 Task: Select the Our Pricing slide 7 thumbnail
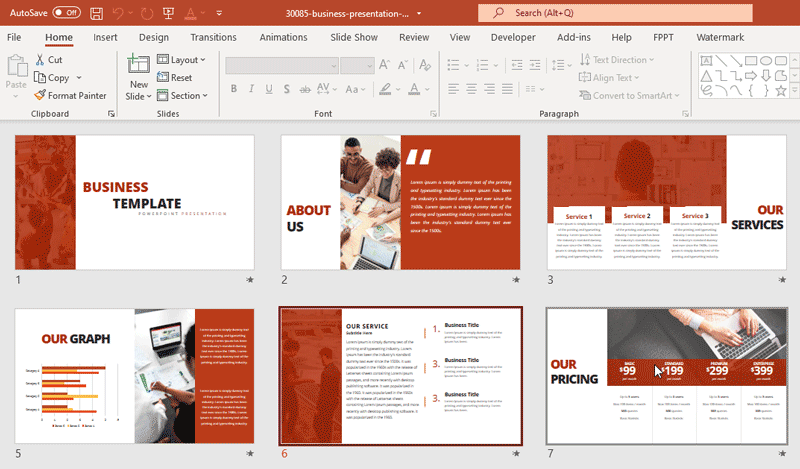tap(665, 376)
